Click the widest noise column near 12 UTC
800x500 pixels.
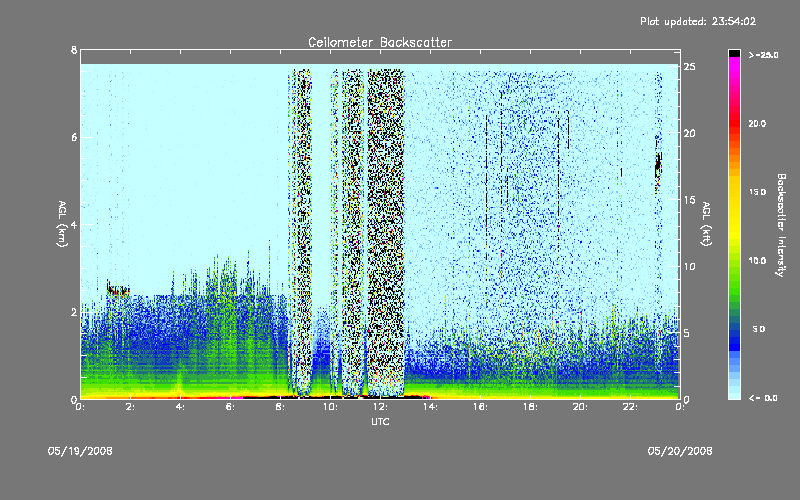[x=386, y=232]
